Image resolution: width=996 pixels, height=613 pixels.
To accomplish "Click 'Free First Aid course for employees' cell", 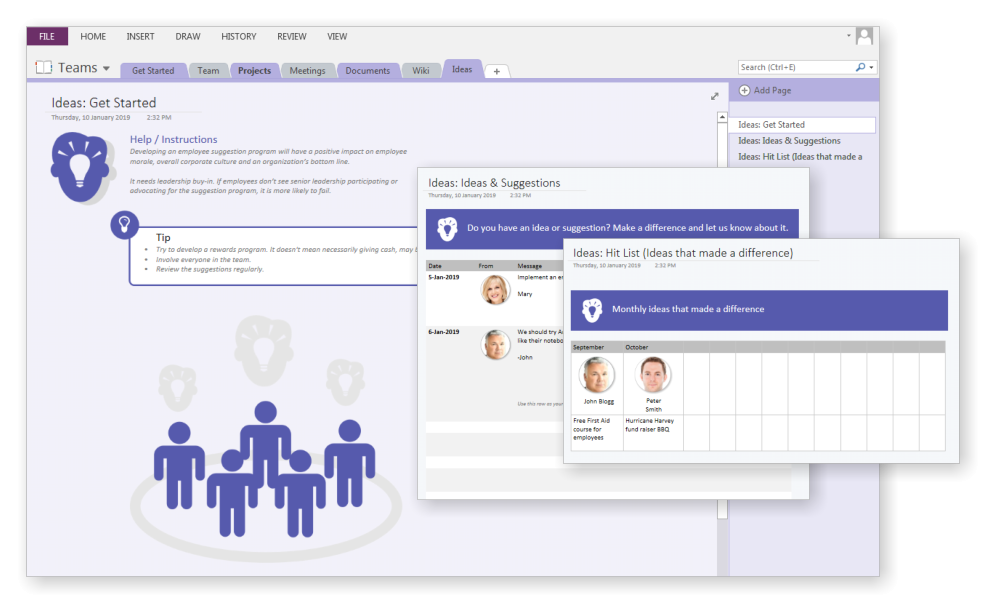I will [597, 433].
